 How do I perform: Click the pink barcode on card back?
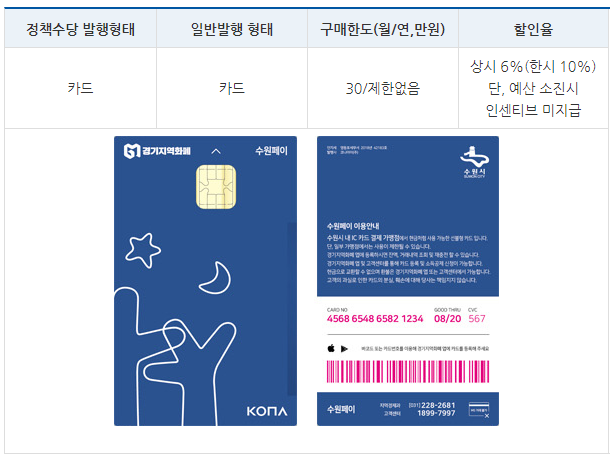click(408, 371)
